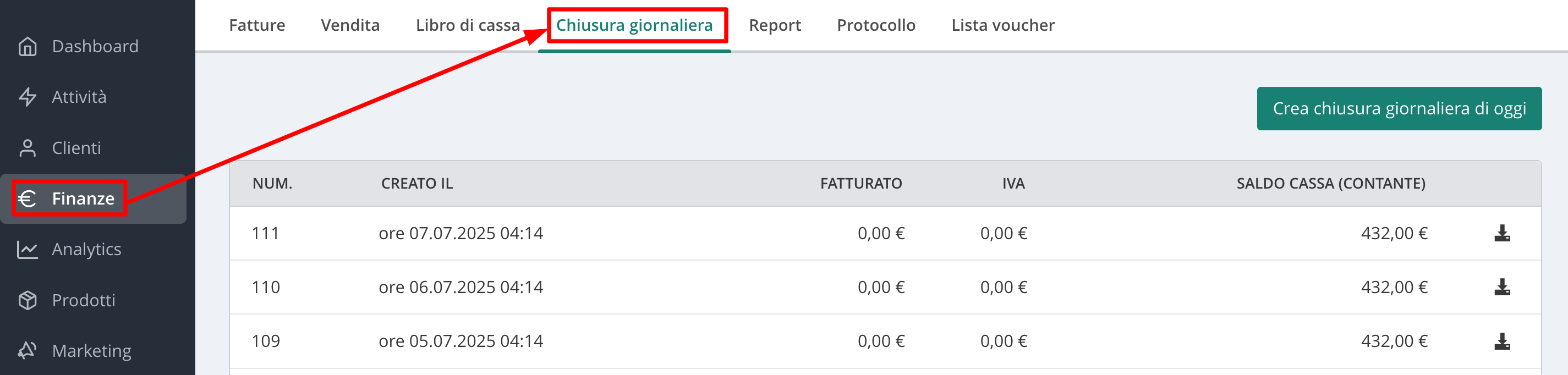Download daily closing number 111
1568x375 pixels.
coord(1501,233)
